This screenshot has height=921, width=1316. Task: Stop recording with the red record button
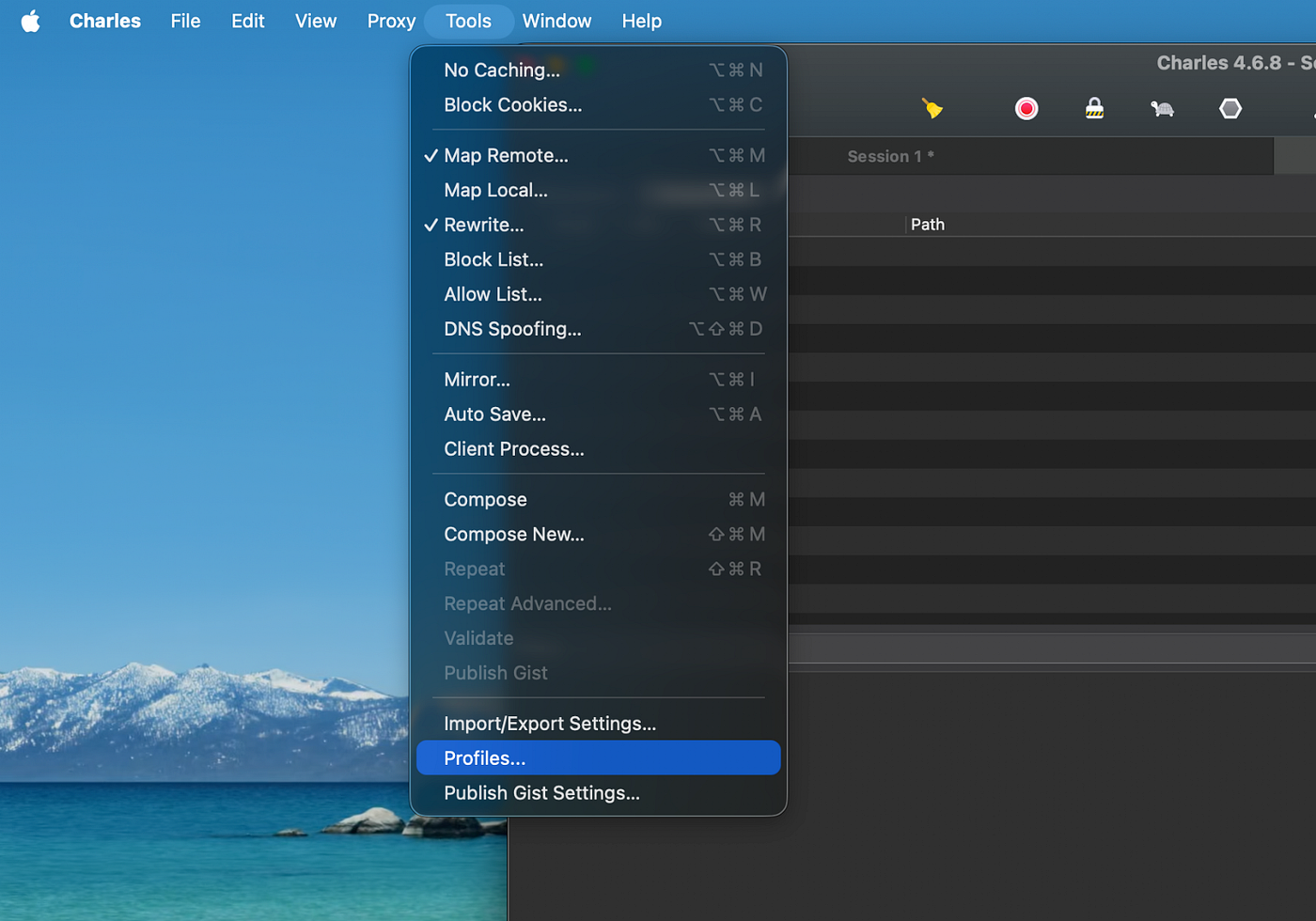click(1026, 109)
